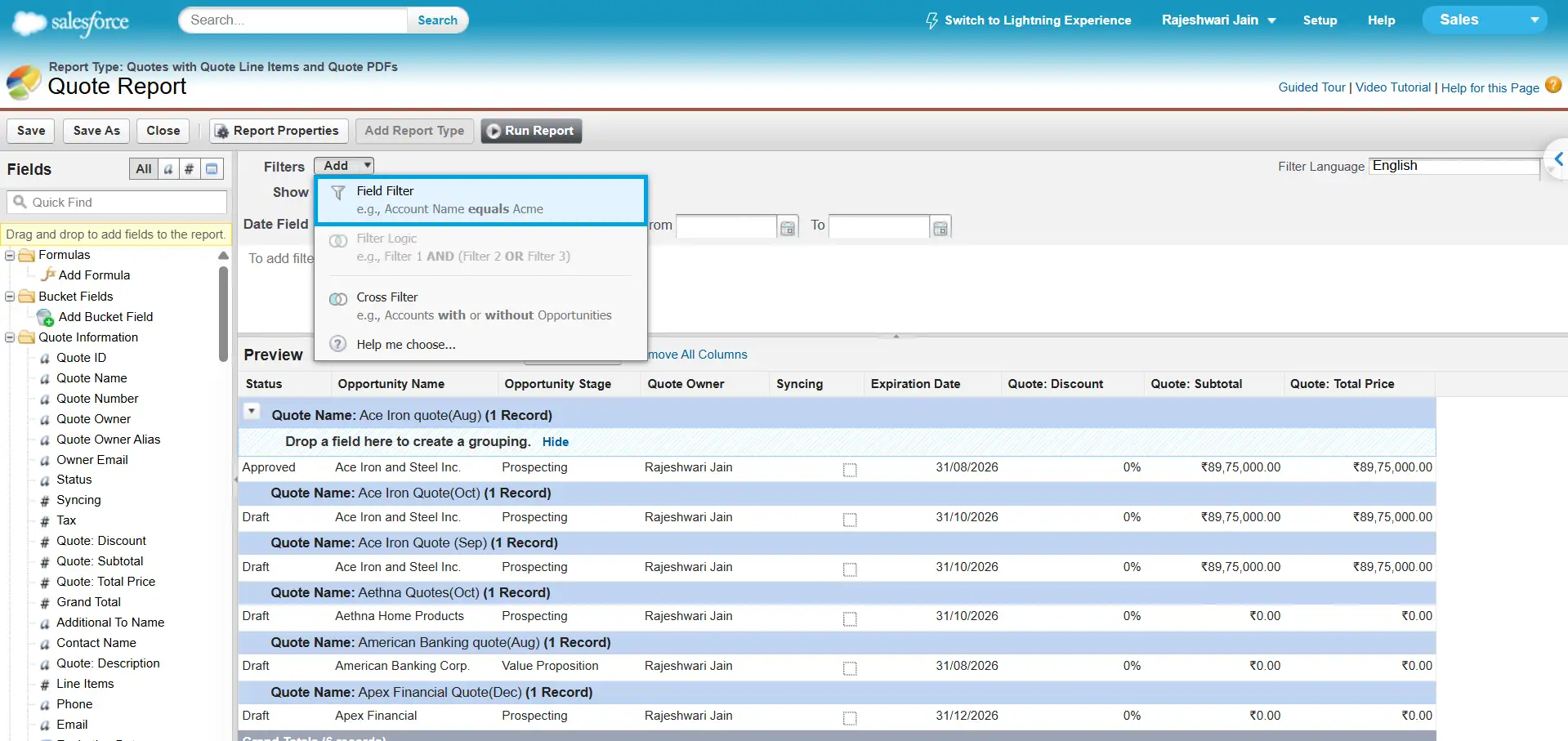This screenshot has height=741, width=1568.
Task: Open the To date calendar picker icon
Action: click(940, 228)
